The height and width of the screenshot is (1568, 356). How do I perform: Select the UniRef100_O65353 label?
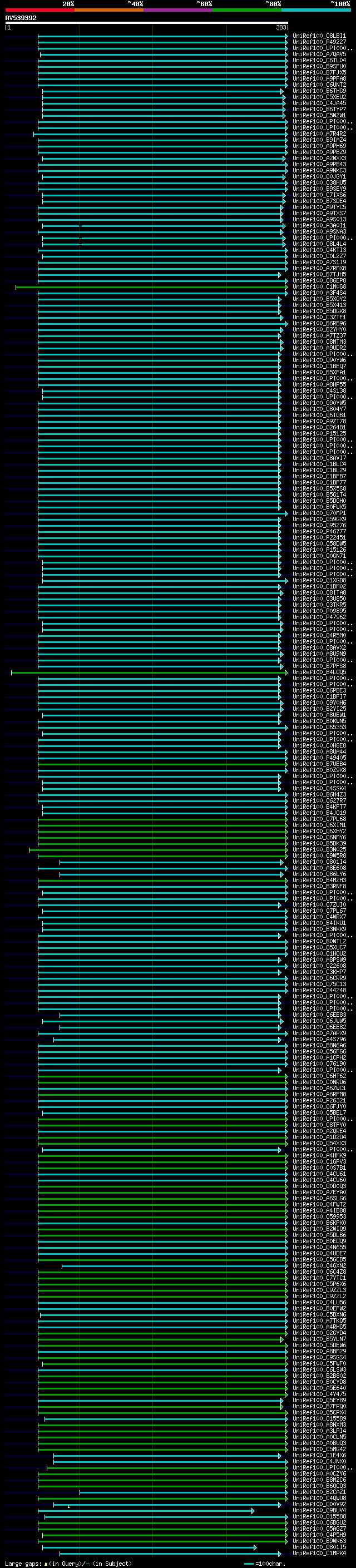pos(319,728)
